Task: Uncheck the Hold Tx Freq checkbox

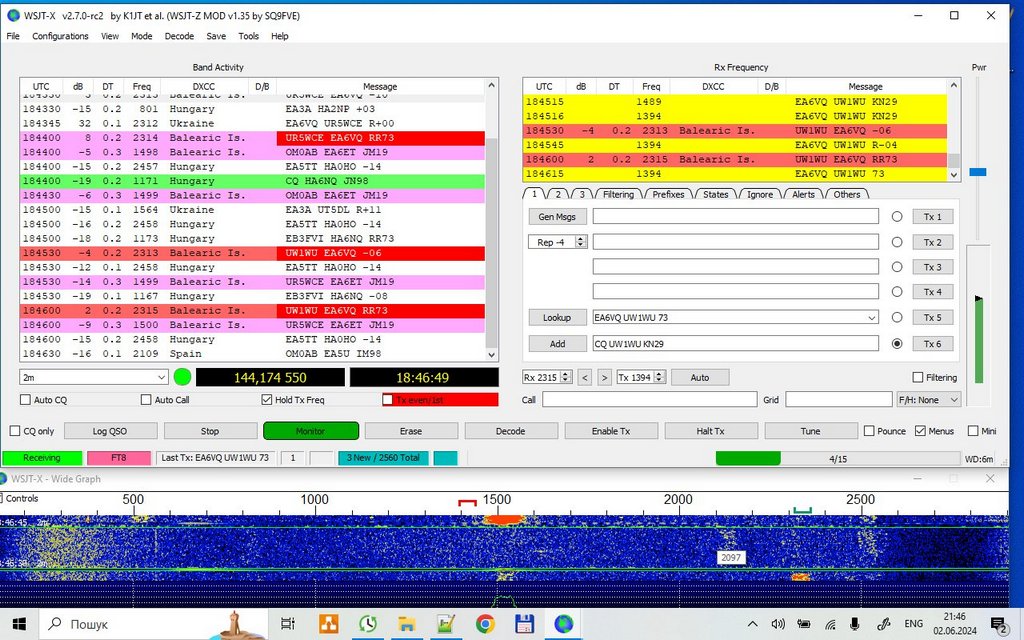Action: [266, 400]
